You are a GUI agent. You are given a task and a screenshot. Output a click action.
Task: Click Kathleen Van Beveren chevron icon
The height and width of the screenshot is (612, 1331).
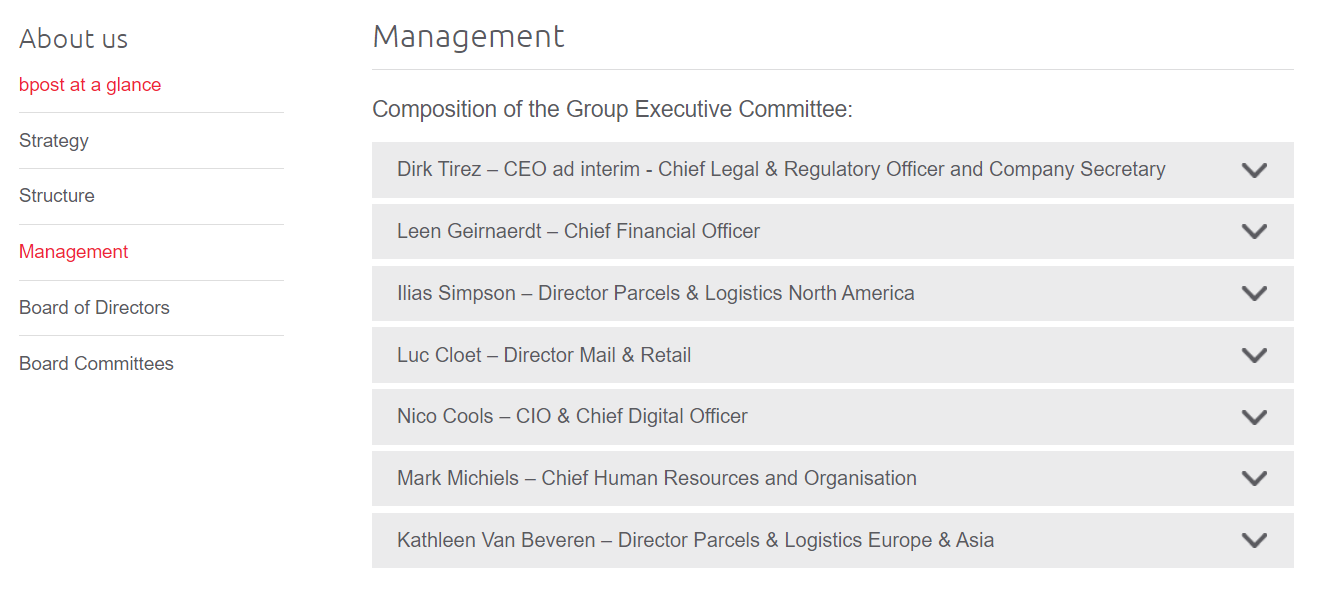(1254, 541)
